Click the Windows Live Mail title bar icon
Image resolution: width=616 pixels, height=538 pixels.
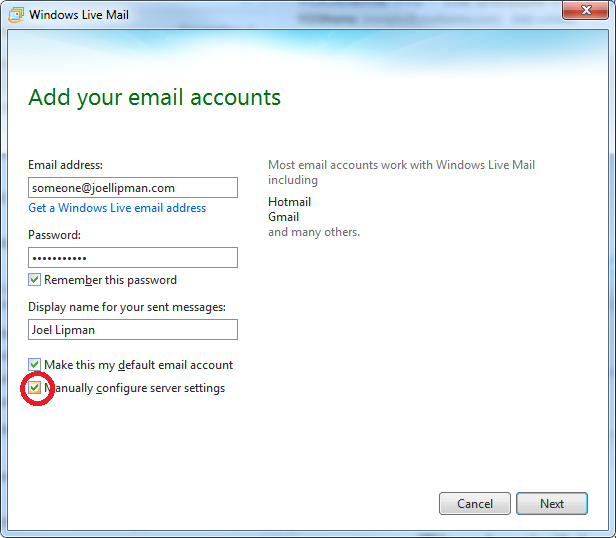point(15,16)
